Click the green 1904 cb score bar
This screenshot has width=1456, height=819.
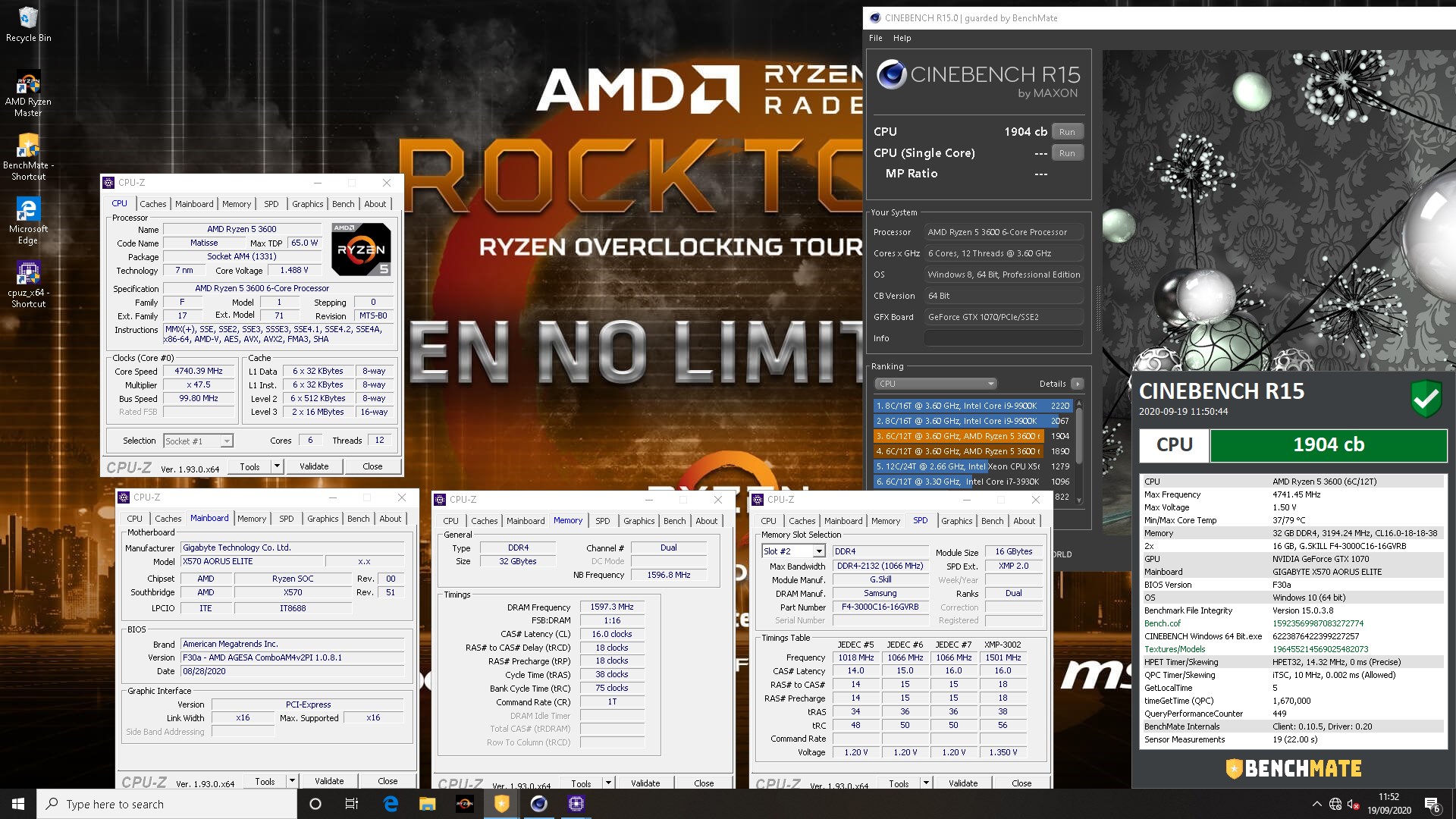tap(1329, 445)
